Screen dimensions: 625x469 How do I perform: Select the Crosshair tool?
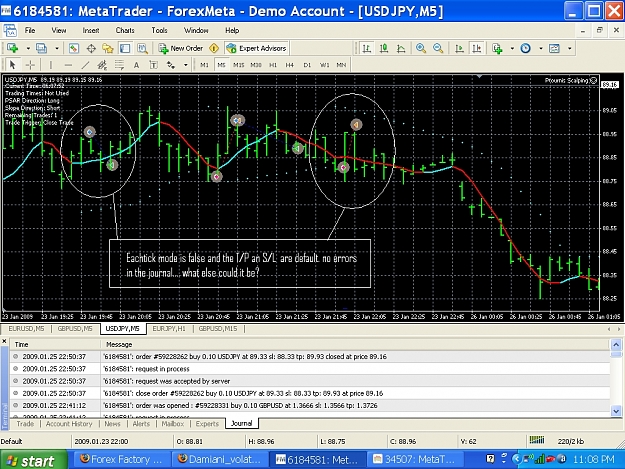(30, 65)
